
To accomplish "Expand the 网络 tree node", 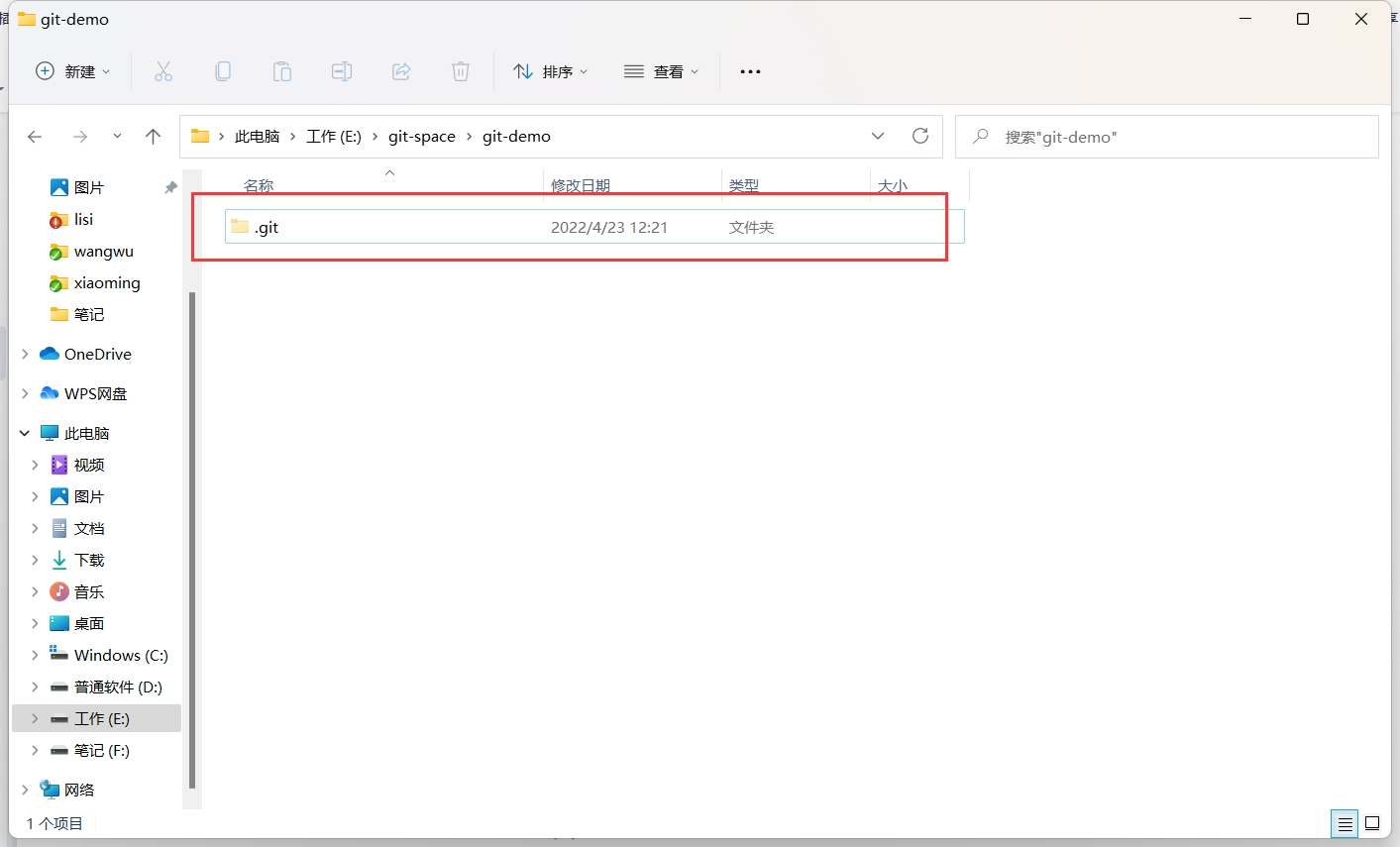I will tap(25, 790).
